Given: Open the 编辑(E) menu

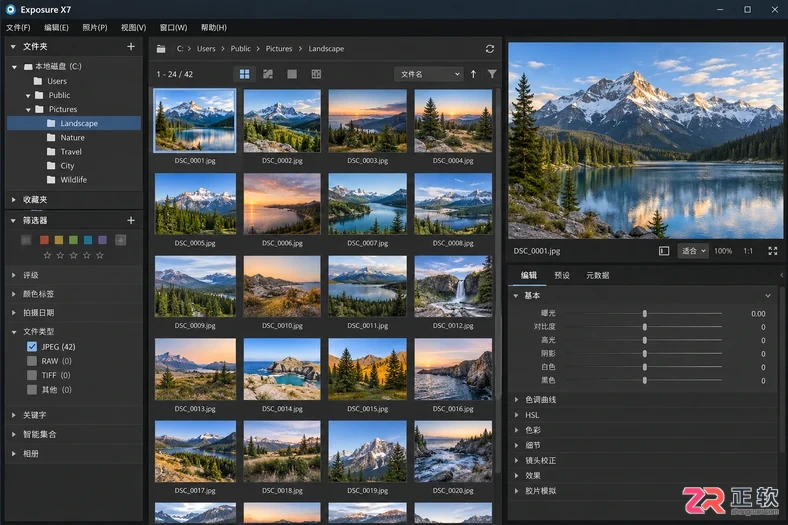Looking at the screenshot, I should click(x=56, y=28).
